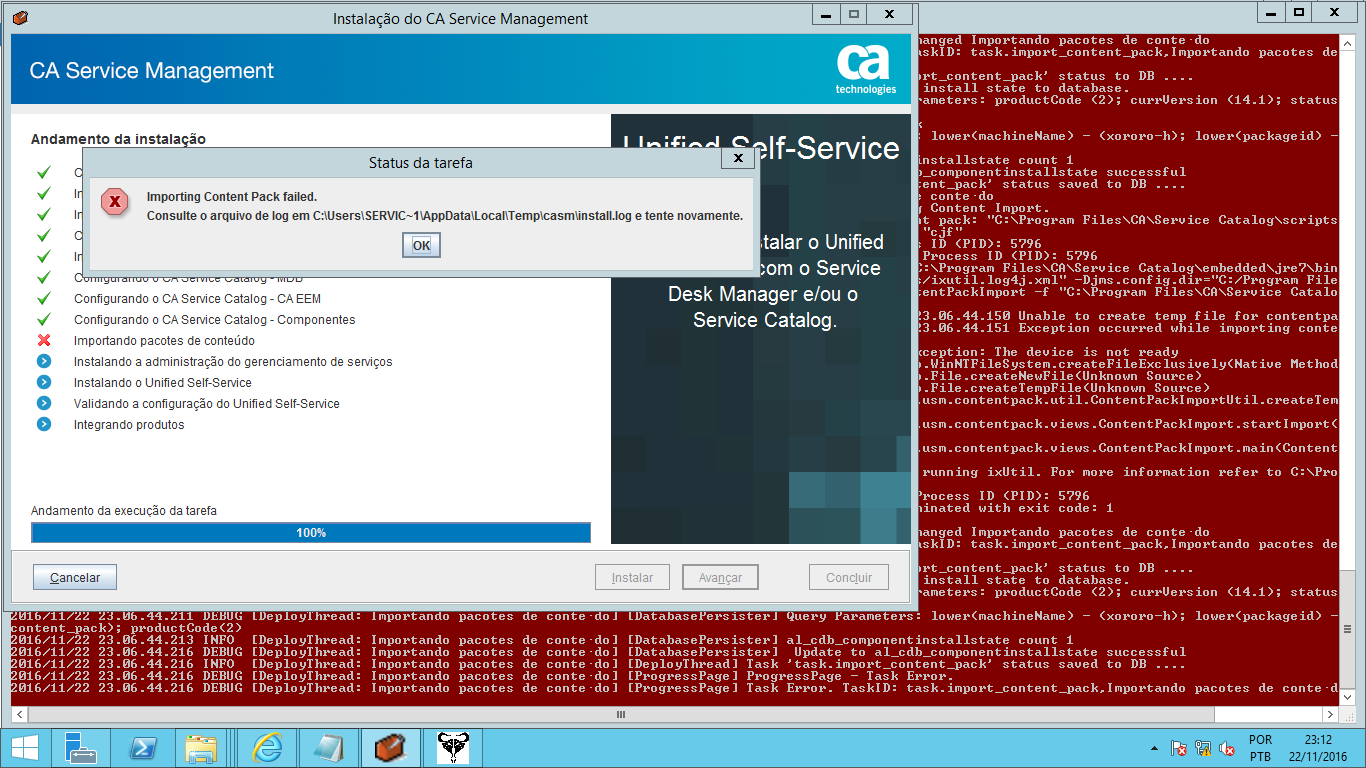This screenshot has width=1366, height=768.
Task: Click installer title bar toolbox icon
Action: click(20, 18)
